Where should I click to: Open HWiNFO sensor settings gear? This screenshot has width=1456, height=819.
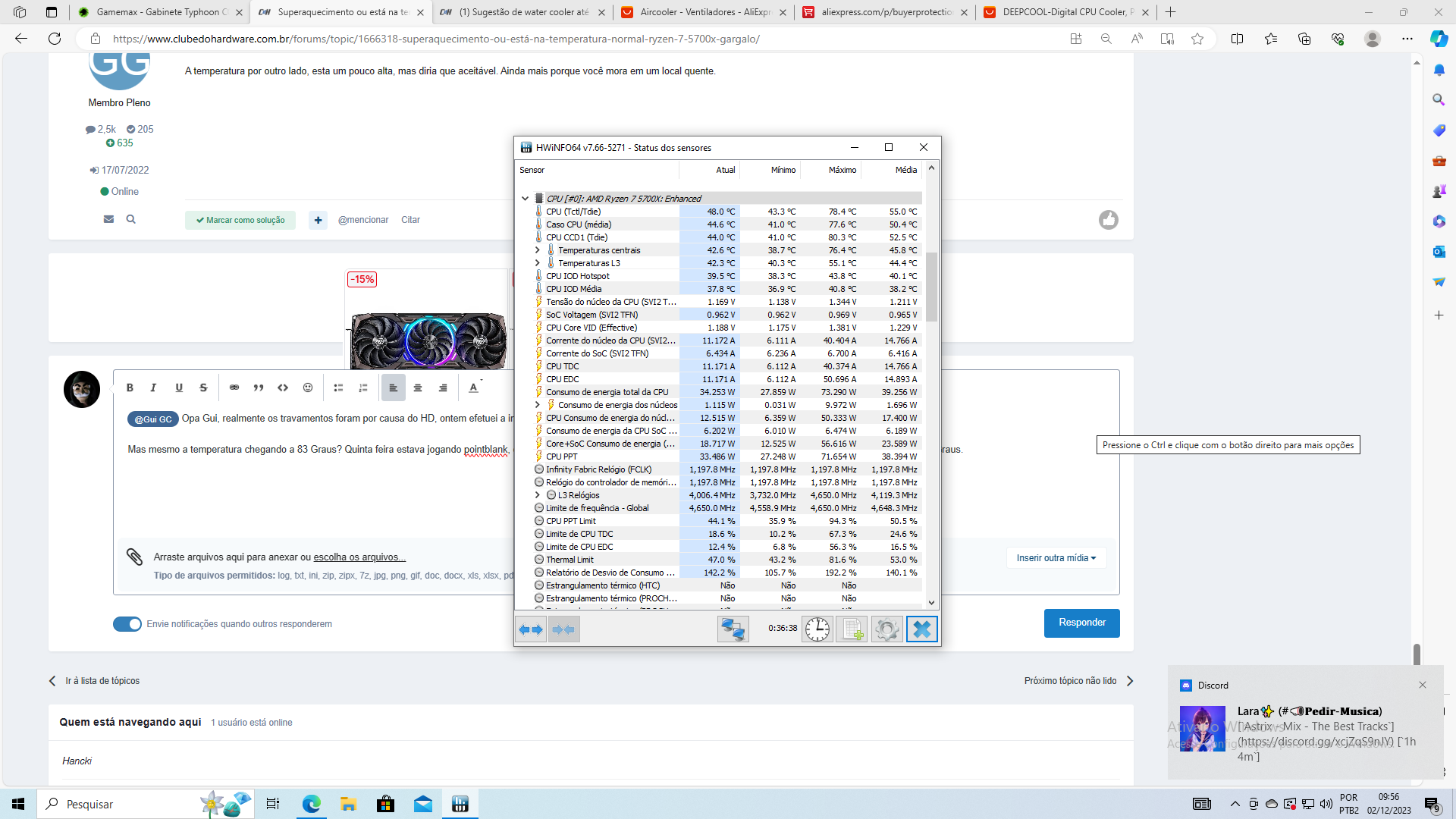click(x=886, y=629)
